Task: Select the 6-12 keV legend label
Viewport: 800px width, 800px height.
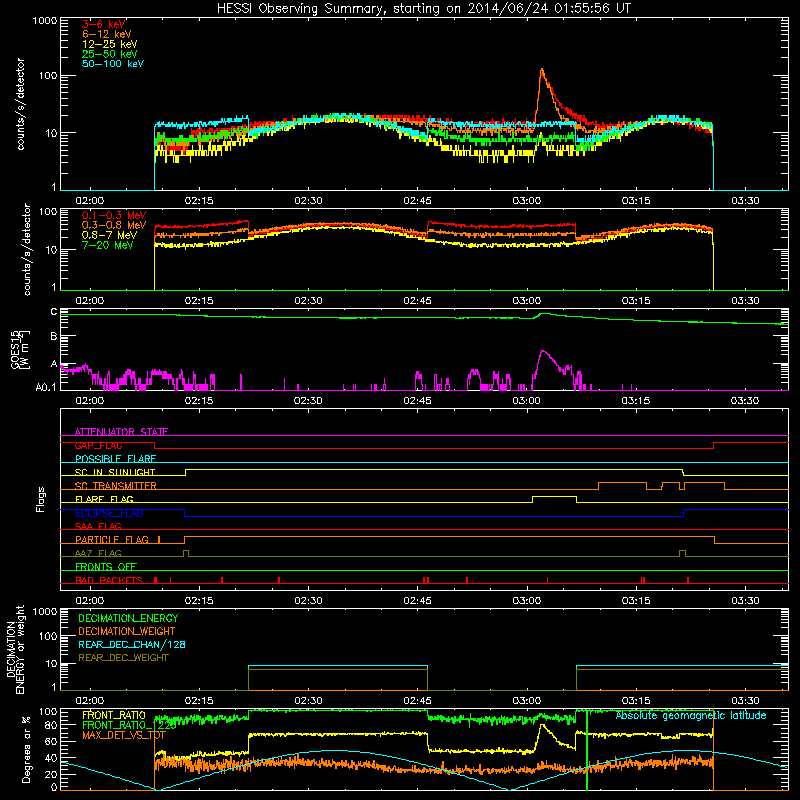Action: [x=107, y=34]
